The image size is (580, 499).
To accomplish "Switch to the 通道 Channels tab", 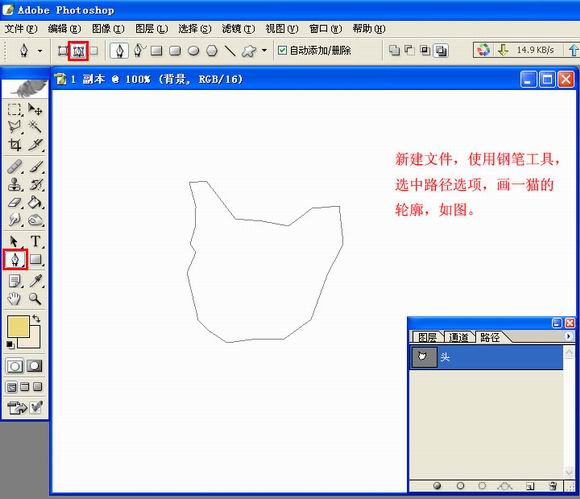I will pyautogui.click(x=458, y=337).
